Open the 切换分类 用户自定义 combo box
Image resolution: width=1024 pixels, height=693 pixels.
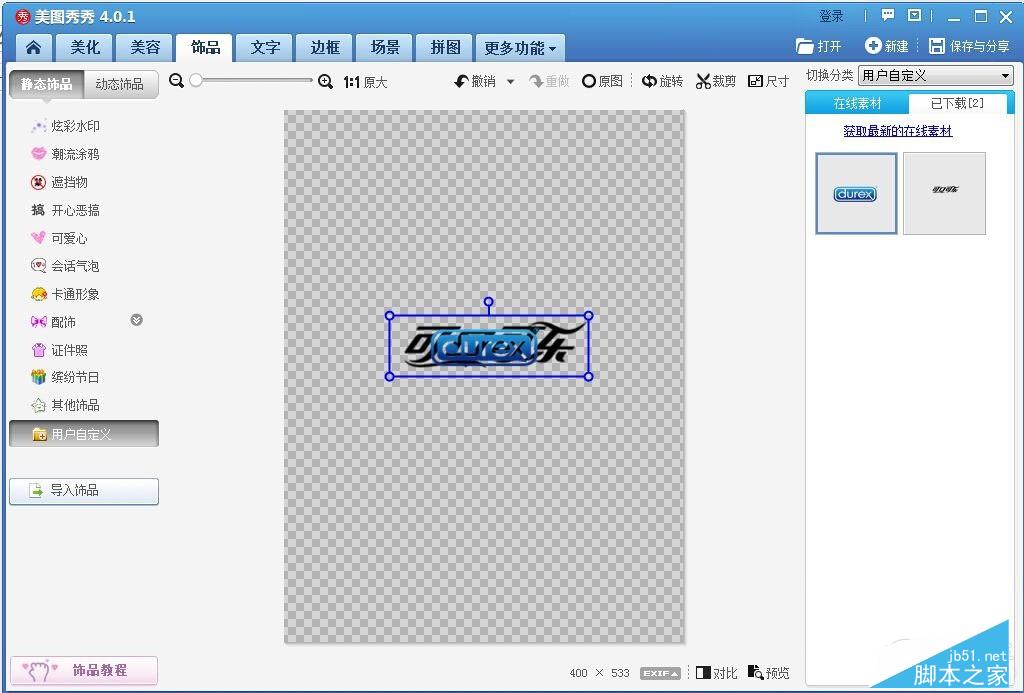(x=936, y=76)
